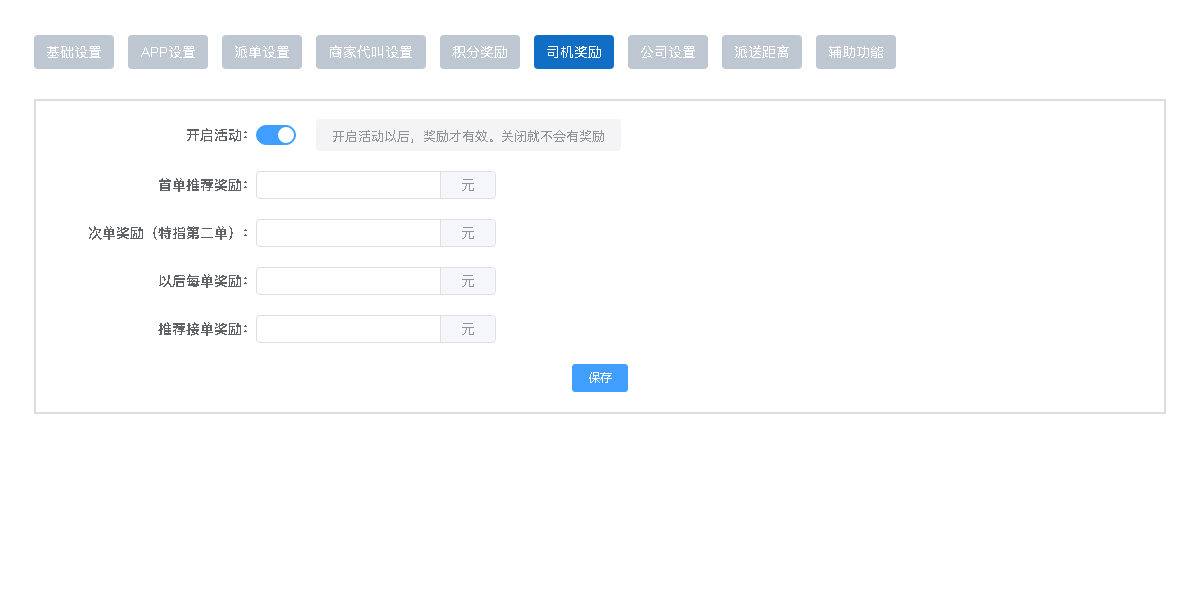This screenshot has height=594, width=1200.
Task: Switch to the 公司设置 tab
Action: pos(667,52)
